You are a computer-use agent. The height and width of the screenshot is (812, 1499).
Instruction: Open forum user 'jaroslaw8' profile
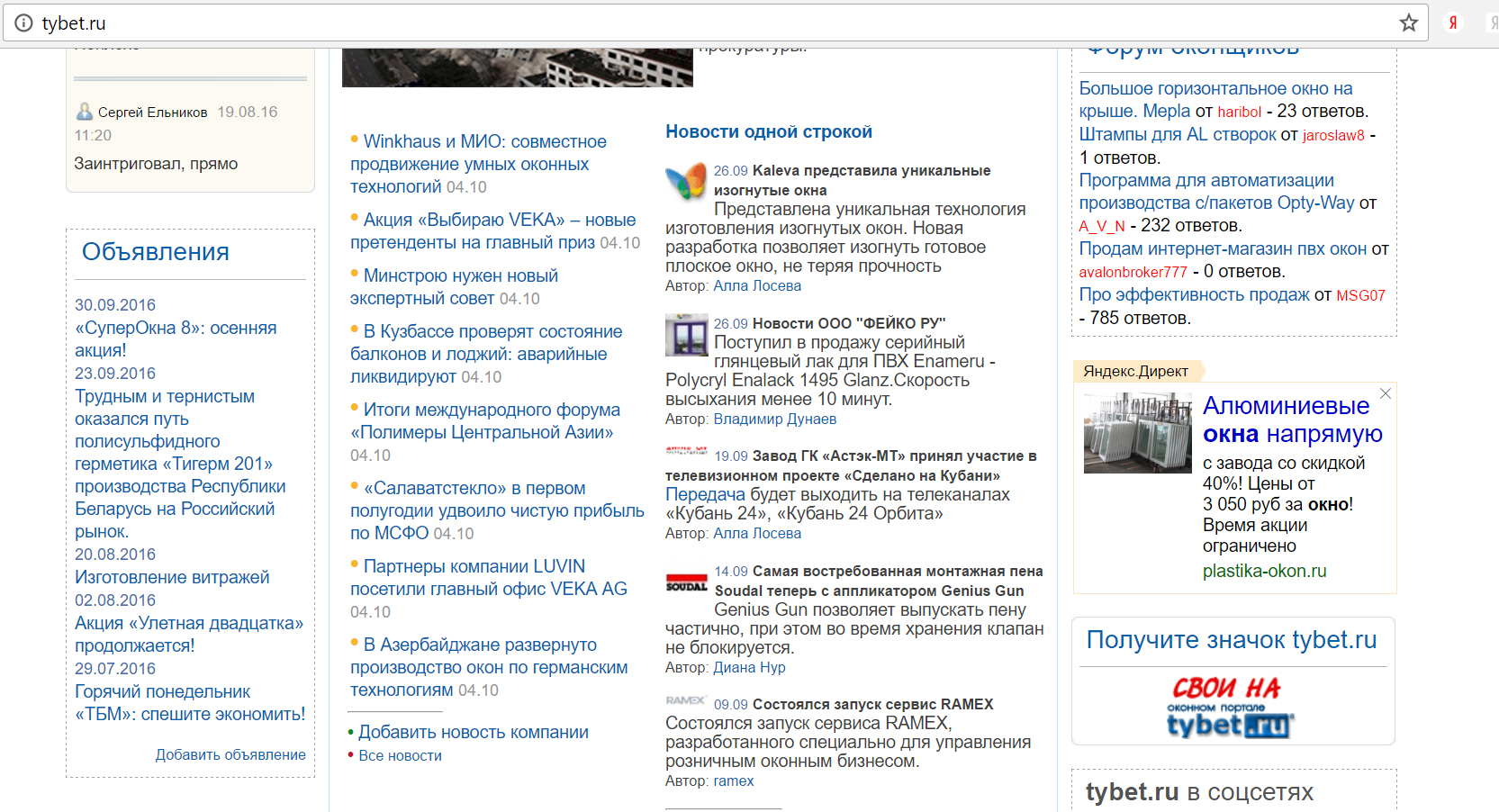click(1333, 135)
